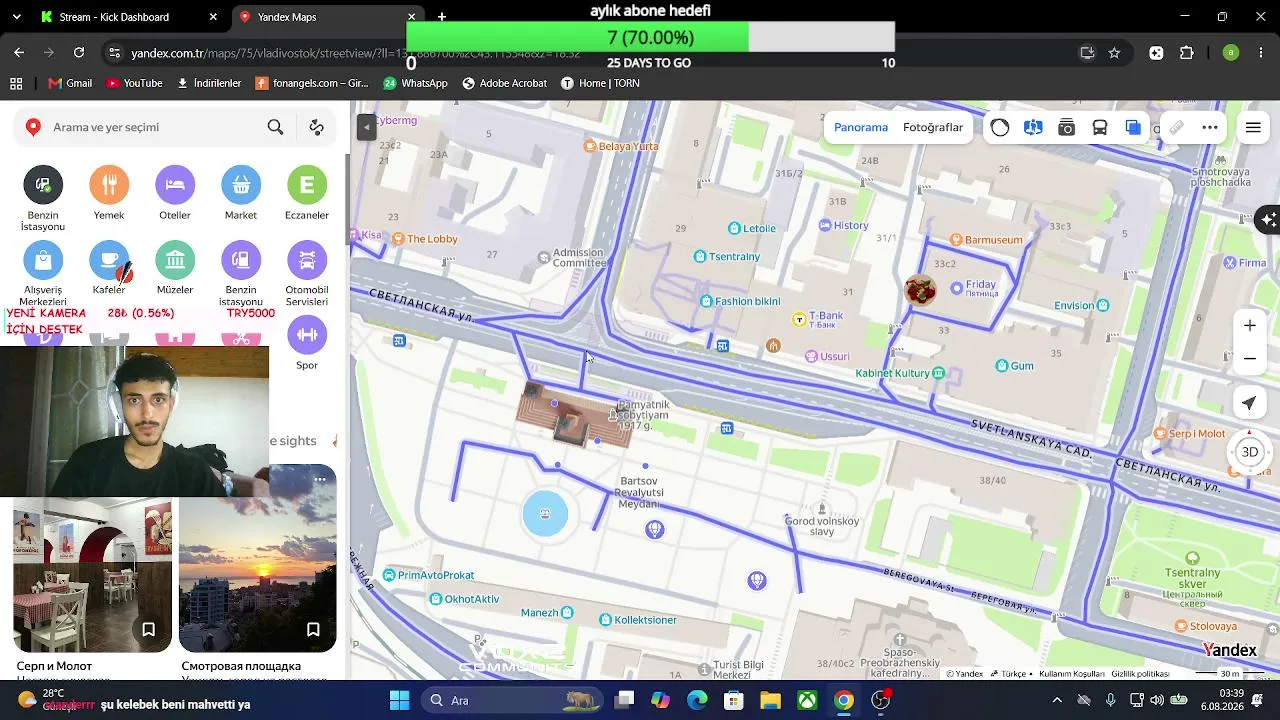Open the Benzin İstasyonu category with dark icon
This screenshot has width=1280, height=720.
(x=43, y=185)
